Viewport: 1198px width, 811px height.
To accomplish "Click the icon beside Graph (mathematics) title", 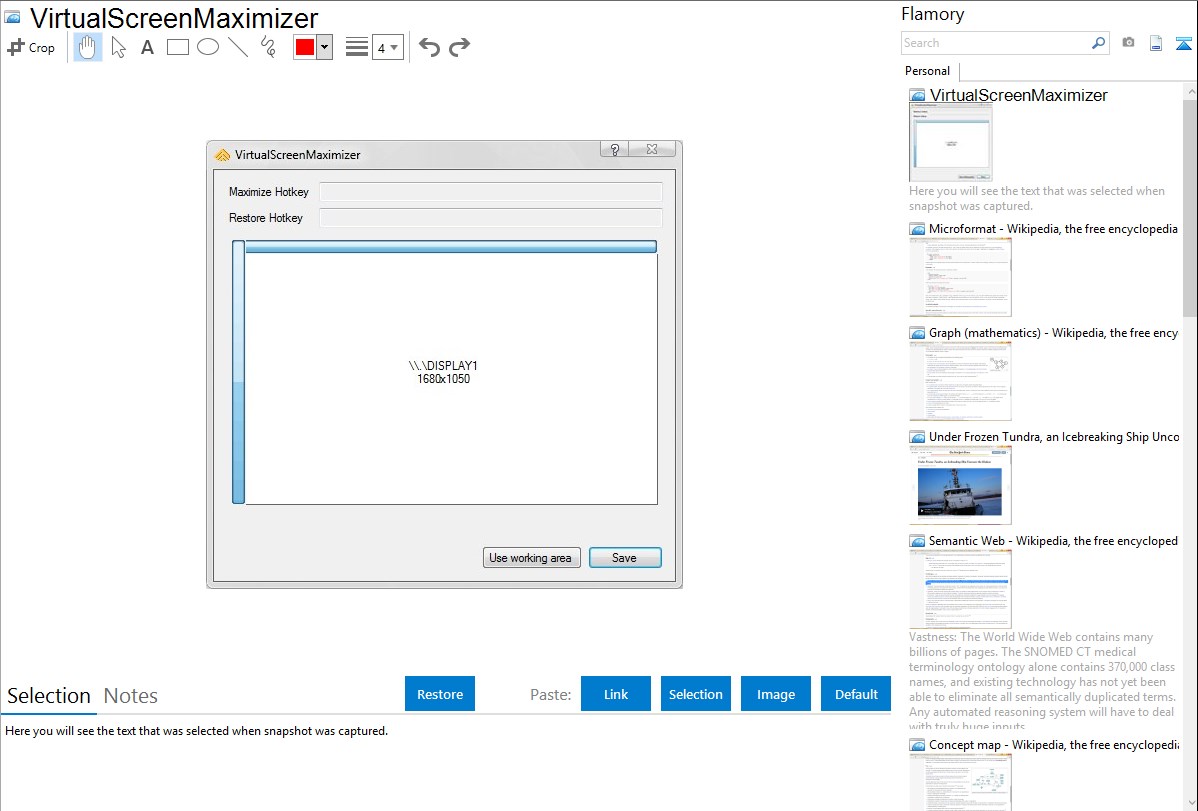I will (918, 333).
